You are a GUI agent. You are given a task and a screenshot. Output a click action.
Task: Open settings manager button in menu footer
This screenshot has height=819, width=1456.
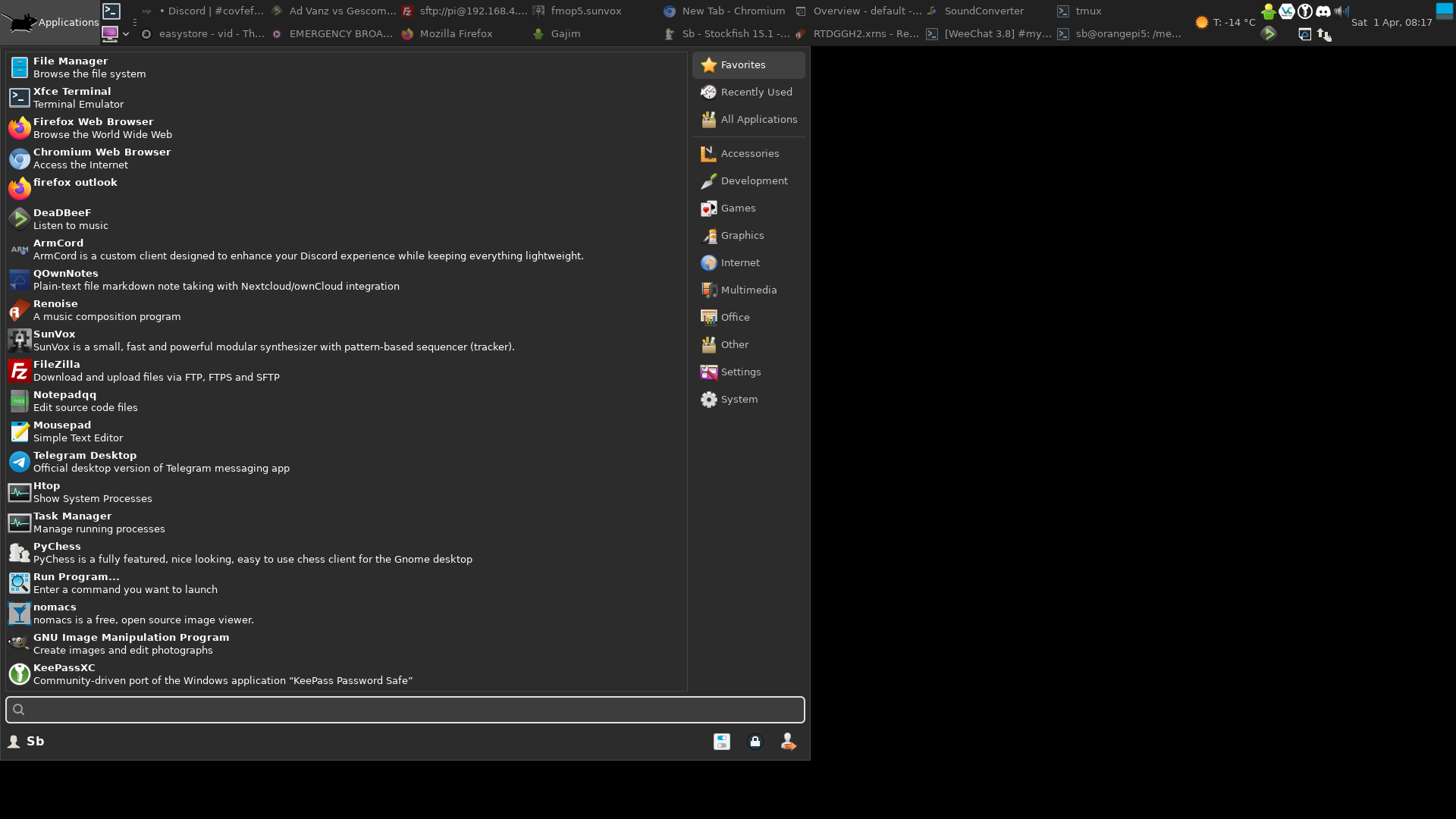point(722,742)
